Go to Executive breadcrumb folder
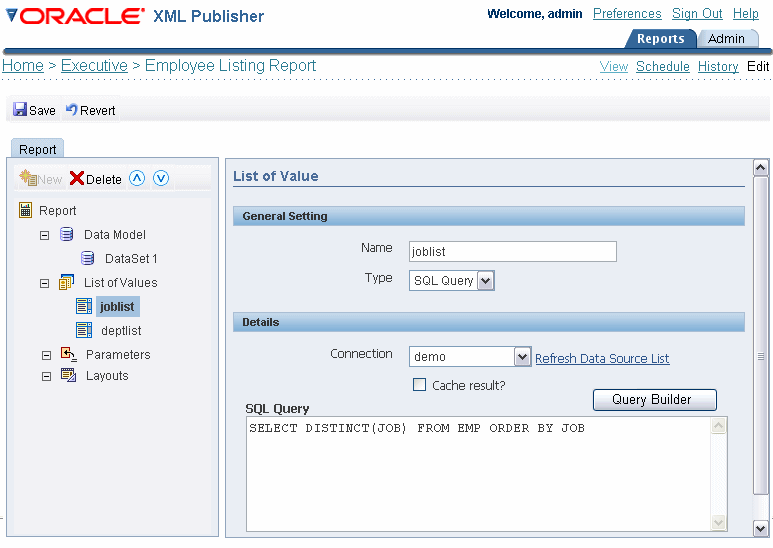Screen dimensions: 773x548 point(94,66)
